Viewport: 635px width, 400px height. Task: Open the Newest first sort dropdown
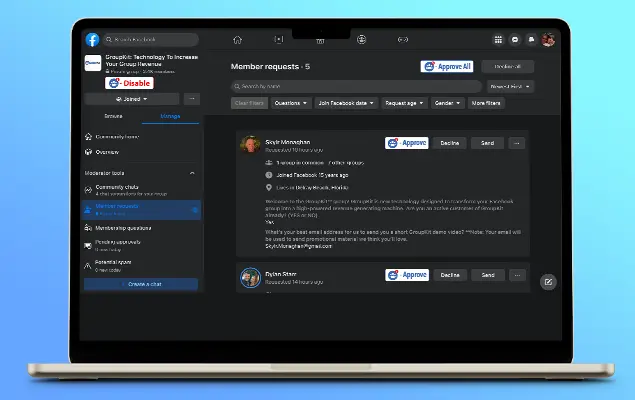point(510,86)
